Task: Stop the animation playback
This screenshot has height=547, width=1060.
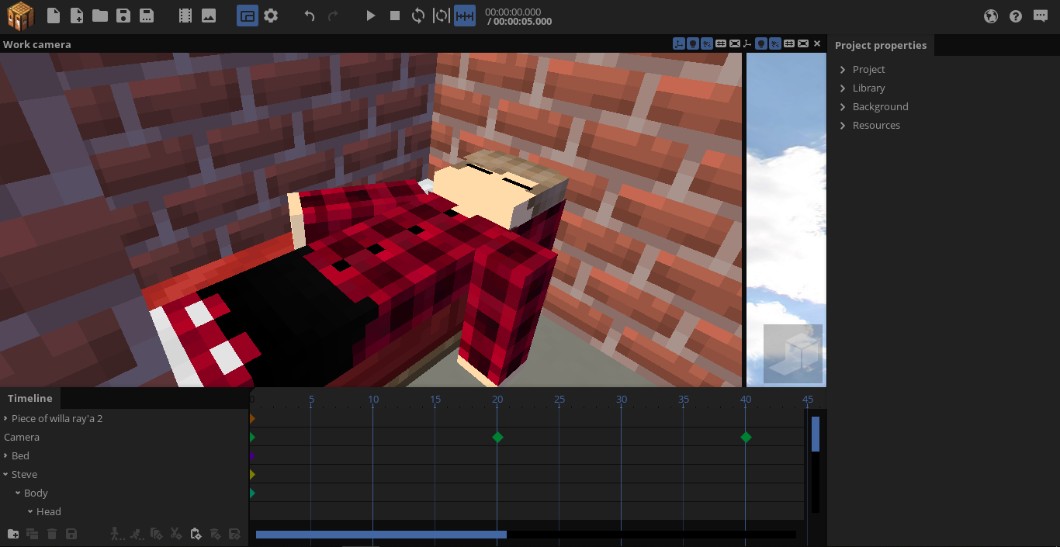Action: point(395,16)
